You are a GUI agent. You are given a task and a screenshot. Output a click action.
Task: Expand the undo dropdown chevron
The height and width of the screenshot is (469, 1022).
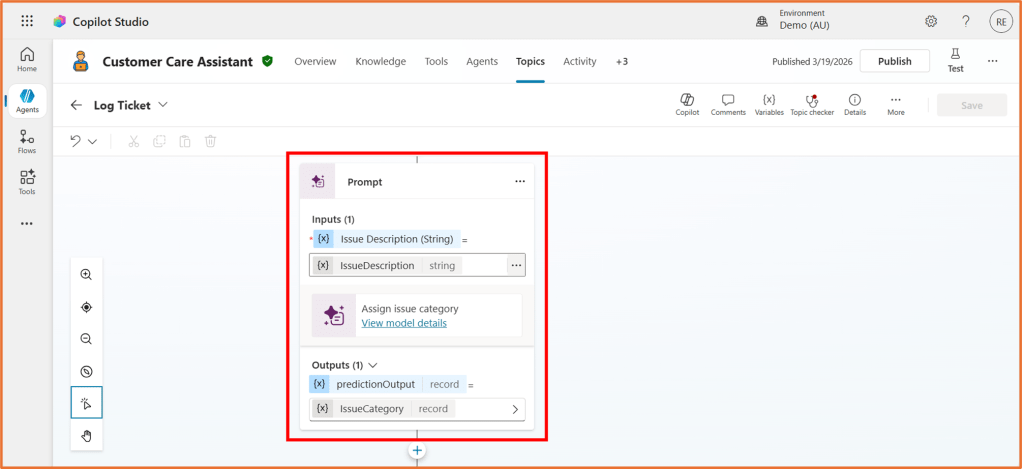tap(92, 142)
